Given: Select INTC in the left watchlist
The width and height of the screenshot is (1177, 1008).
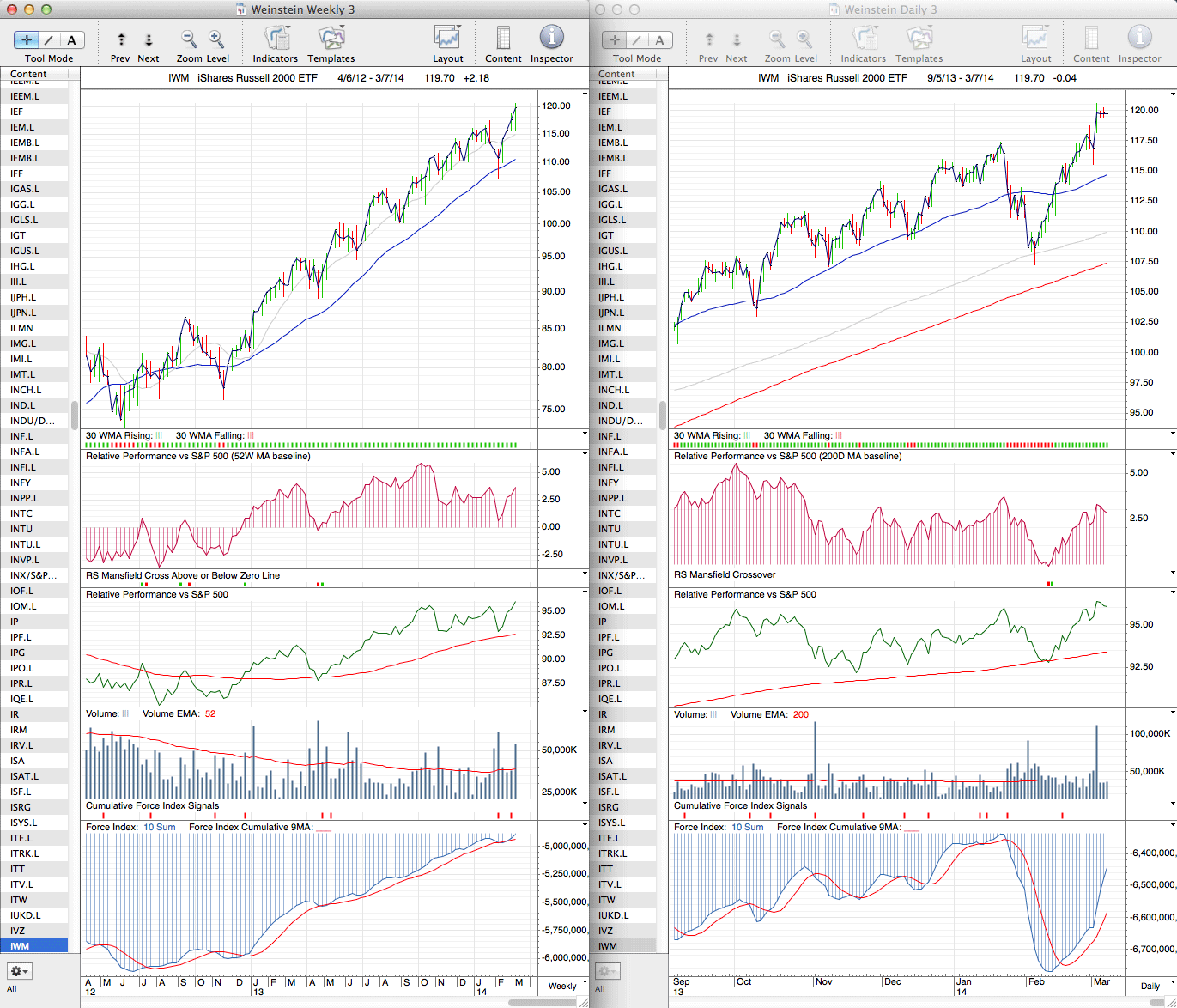Looking at the screenshot, I should pyautogui.click(x=21, y=513).
